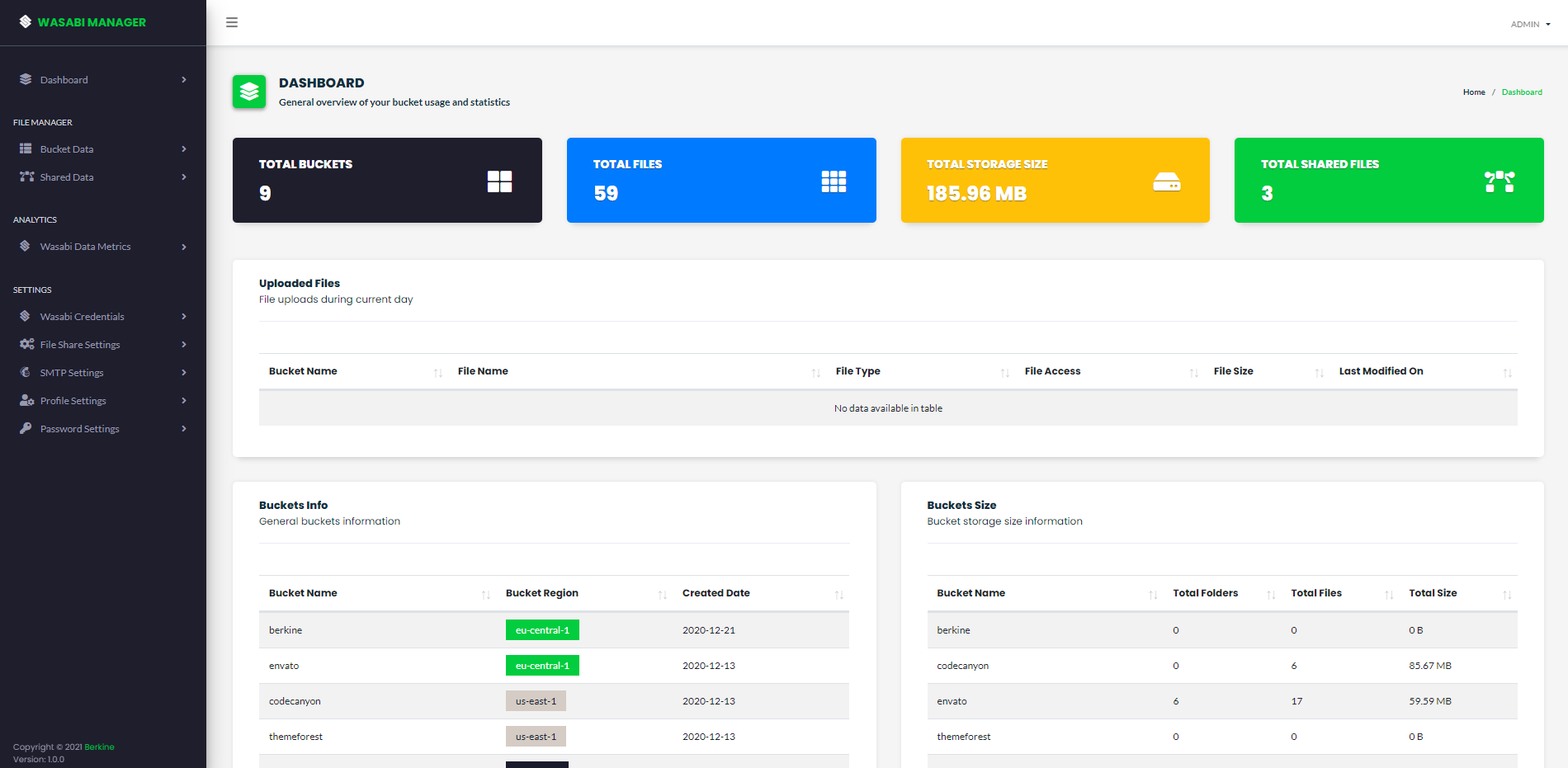Screen dimensions: 1568x768
Task: Click the green Dashboard header icon
Action: pos(249,92)
